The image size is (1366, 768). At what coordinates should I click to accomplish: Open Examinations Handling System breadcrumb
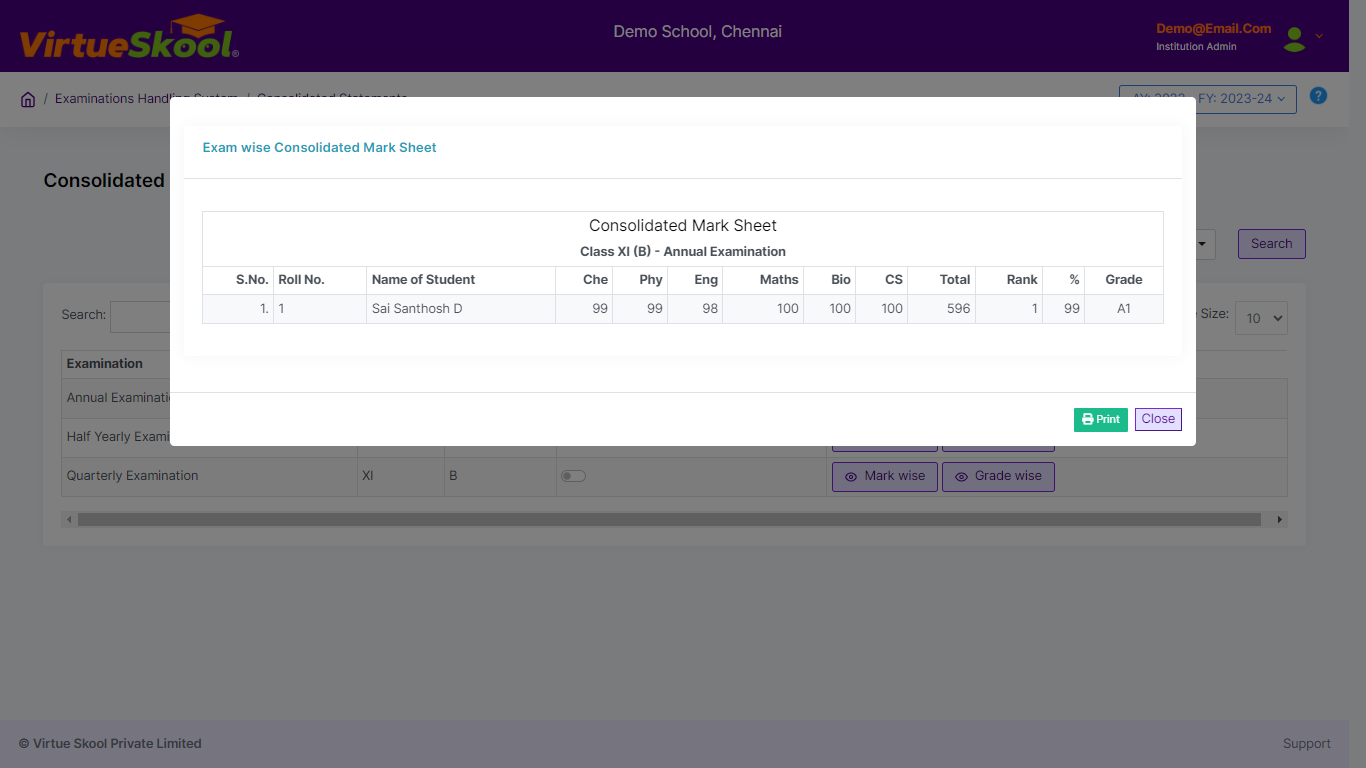tap(146, 99)
